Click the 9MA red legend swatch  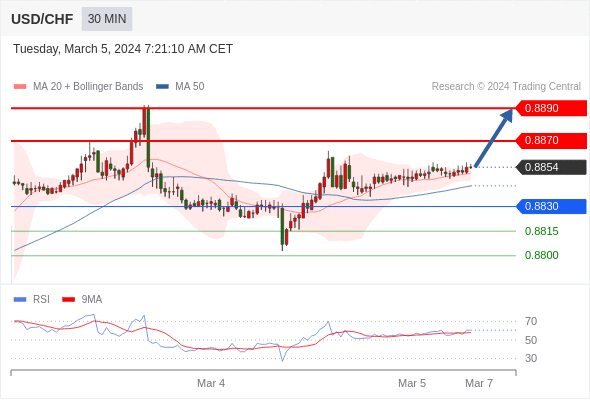(x=68, y=300)
